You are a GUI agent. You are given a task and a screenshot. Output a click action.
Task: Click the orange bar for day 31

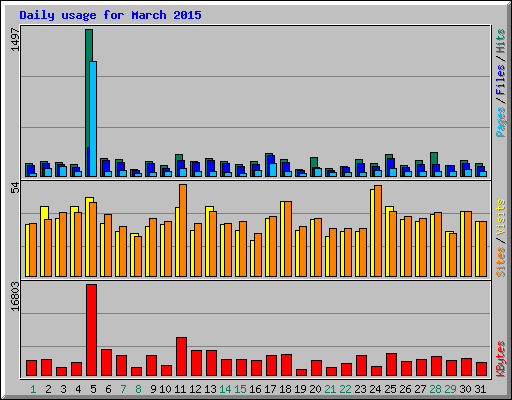coord(483,249)
